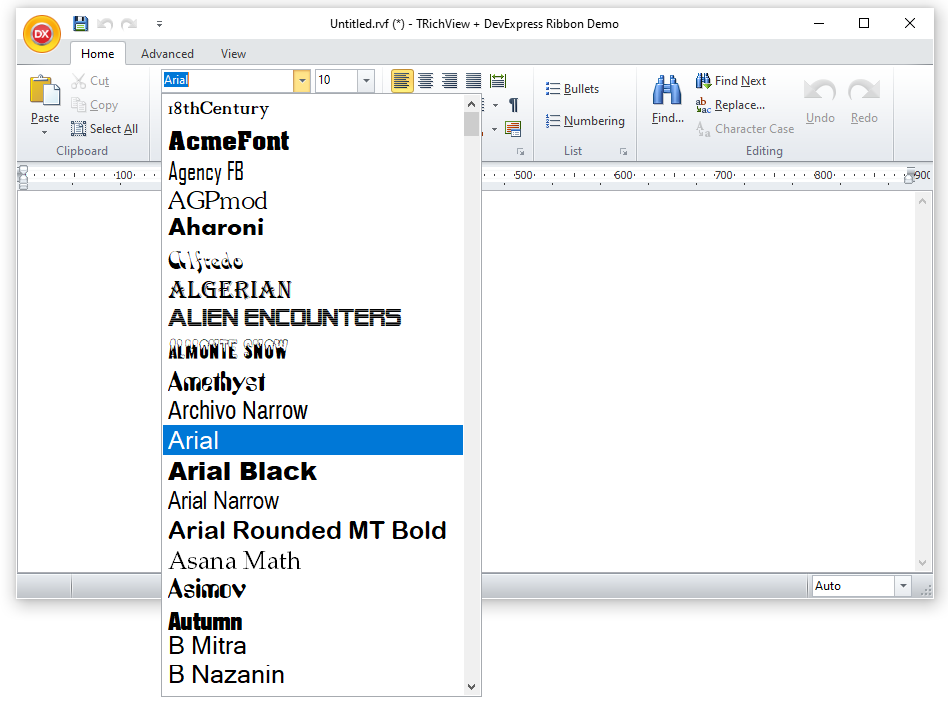Select the Algerian font
Image resolution: width=948 pixels, height=704 pixels.
click(x=313, y=290)
